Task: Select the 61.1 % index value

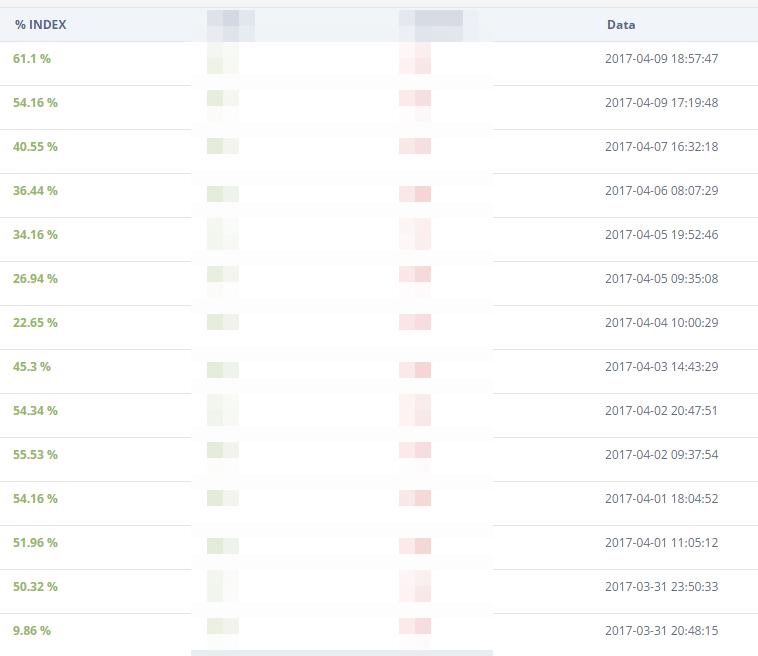Action: point(32,58)
